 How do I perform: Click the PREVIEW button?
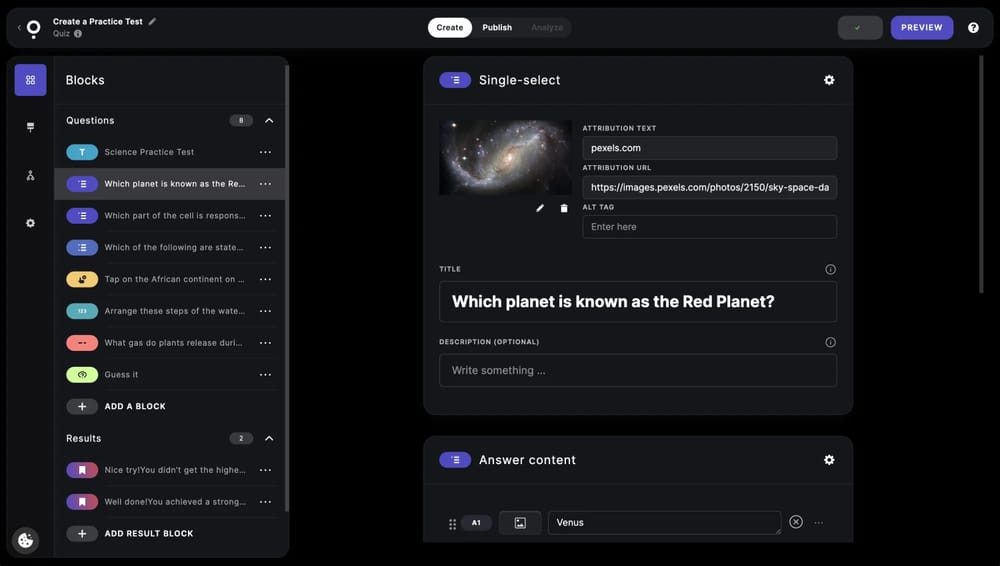921,27
